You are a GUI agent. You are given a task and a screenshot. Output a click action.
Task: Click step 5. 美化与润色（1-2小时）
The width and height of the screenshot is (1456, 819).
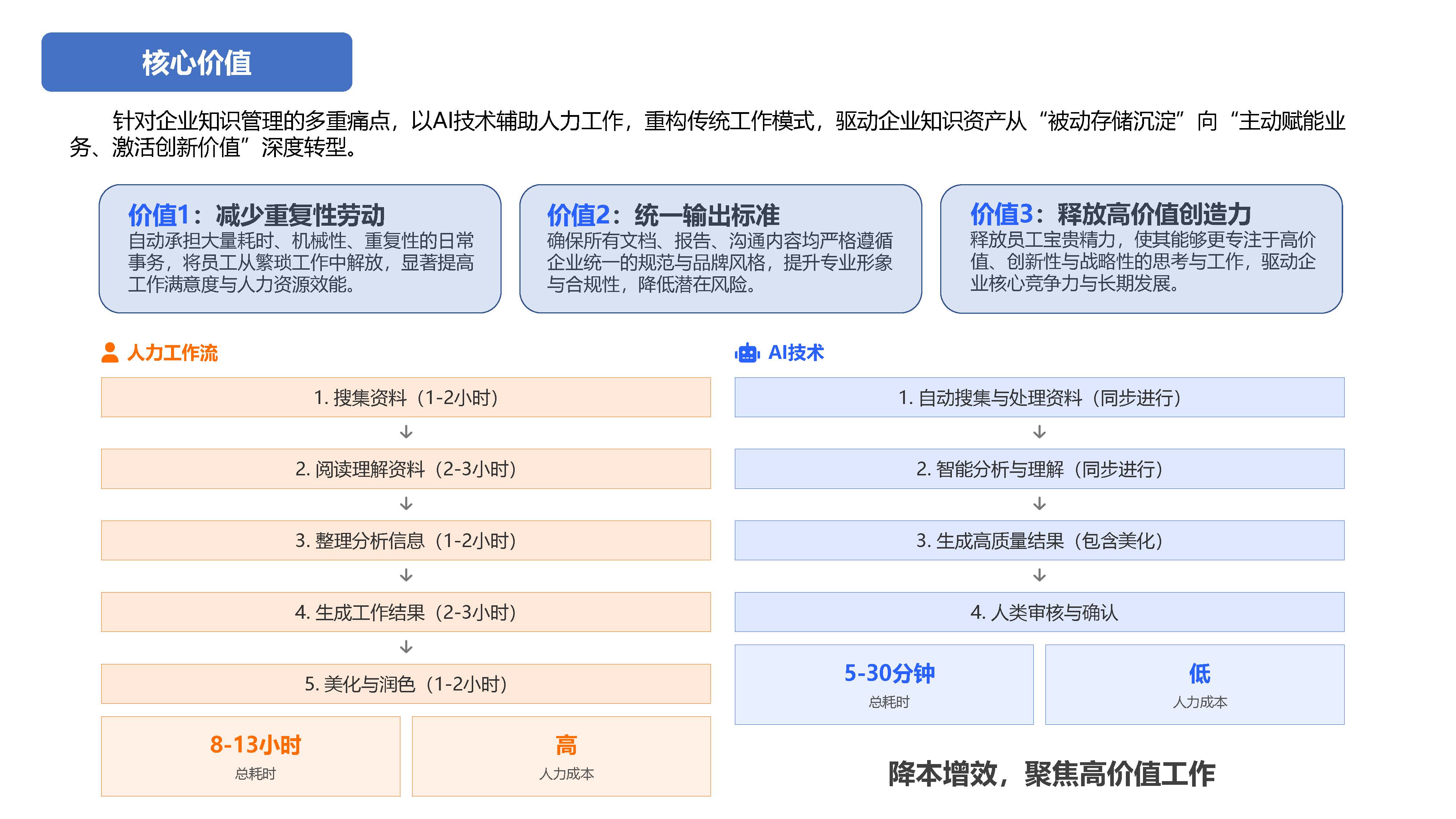point(406,684)
